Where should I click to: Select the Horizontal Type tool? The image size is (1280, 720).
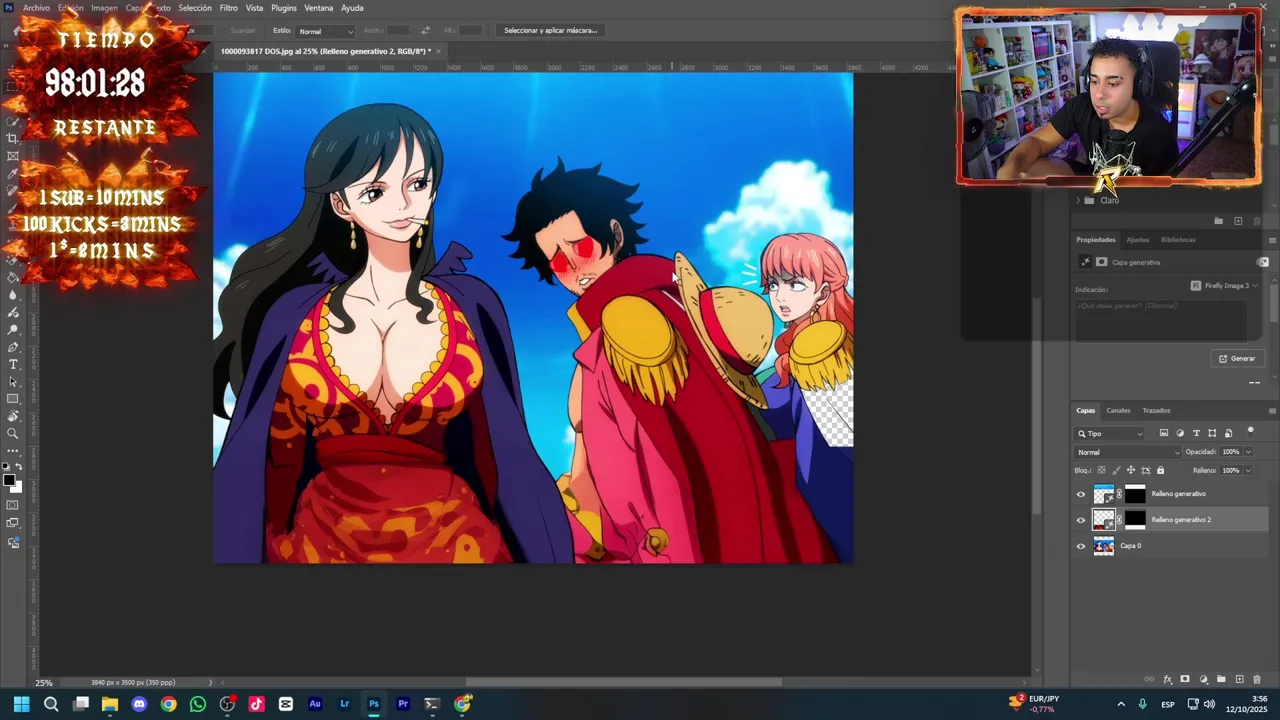coord(13,364)
